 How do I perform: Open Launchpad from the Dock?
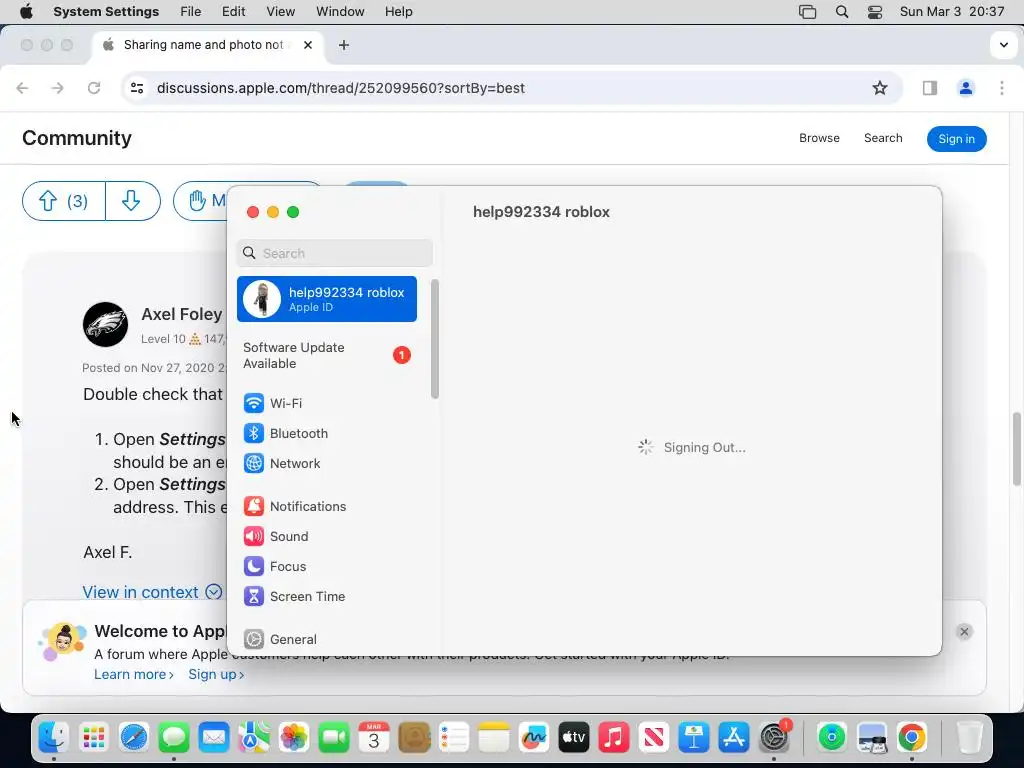(x=94, y=738)
